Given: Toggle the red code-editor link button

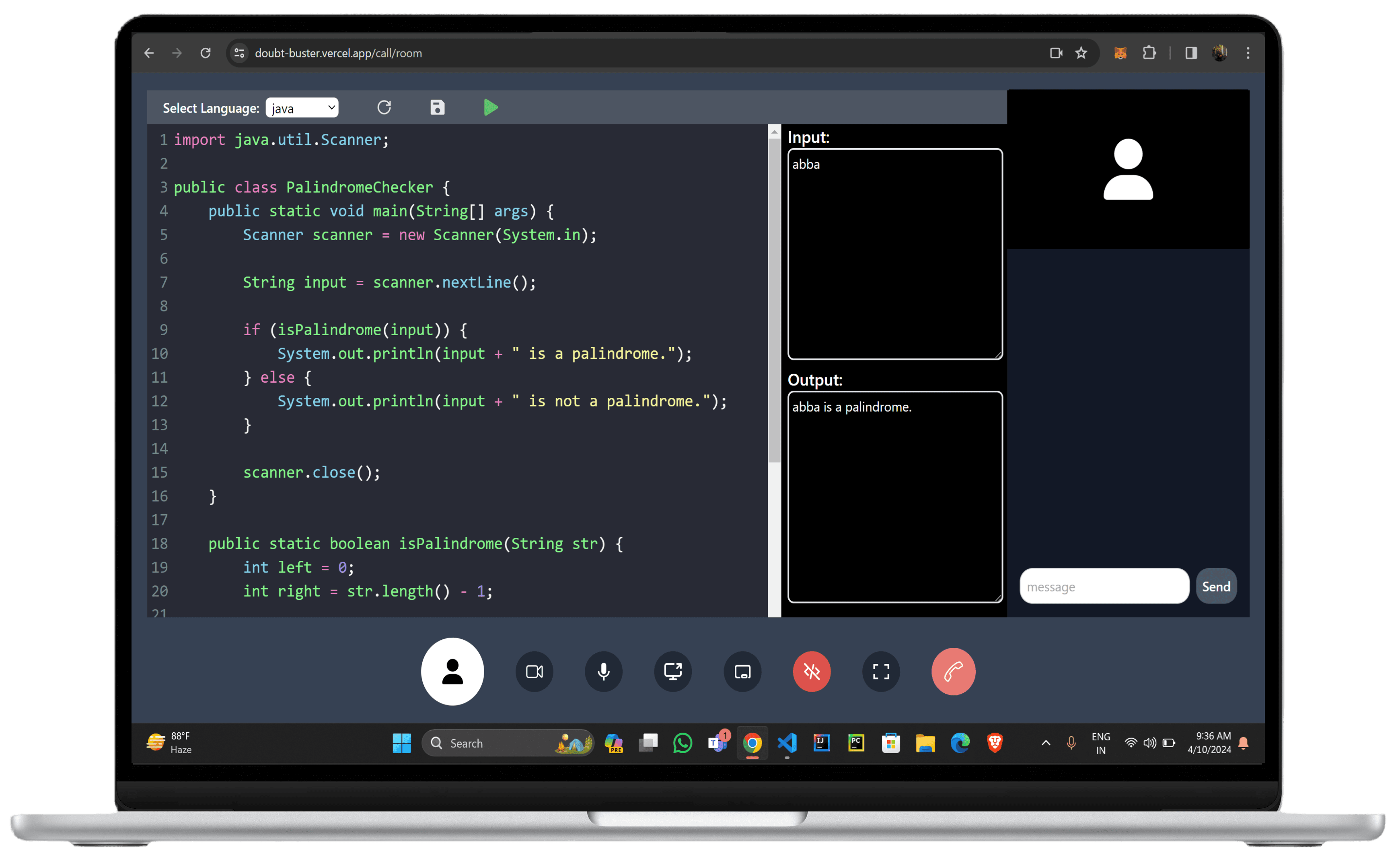Looking at the screenshot, I should coord(811,672).
